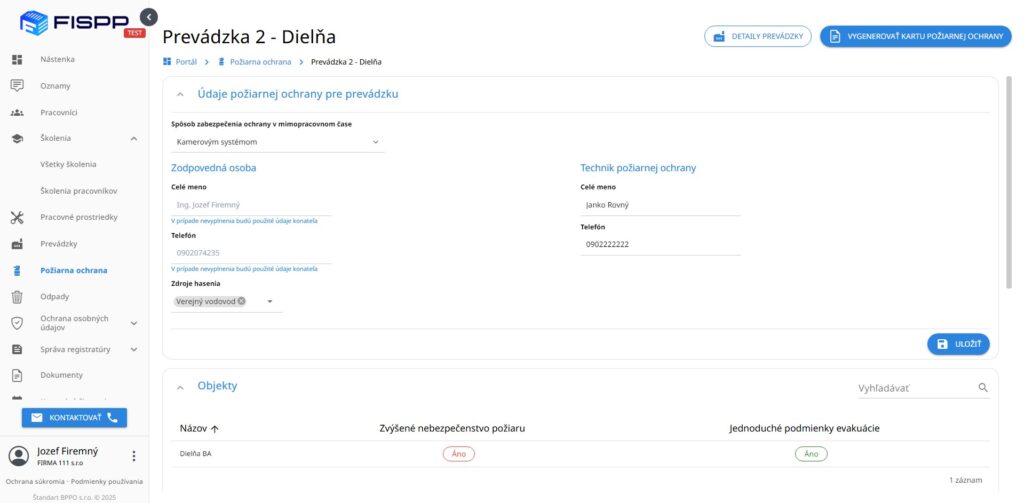Open the Kamerovým systémom dropdown
Viewport: 1024px width, 503px height.
tap(278, 142)
